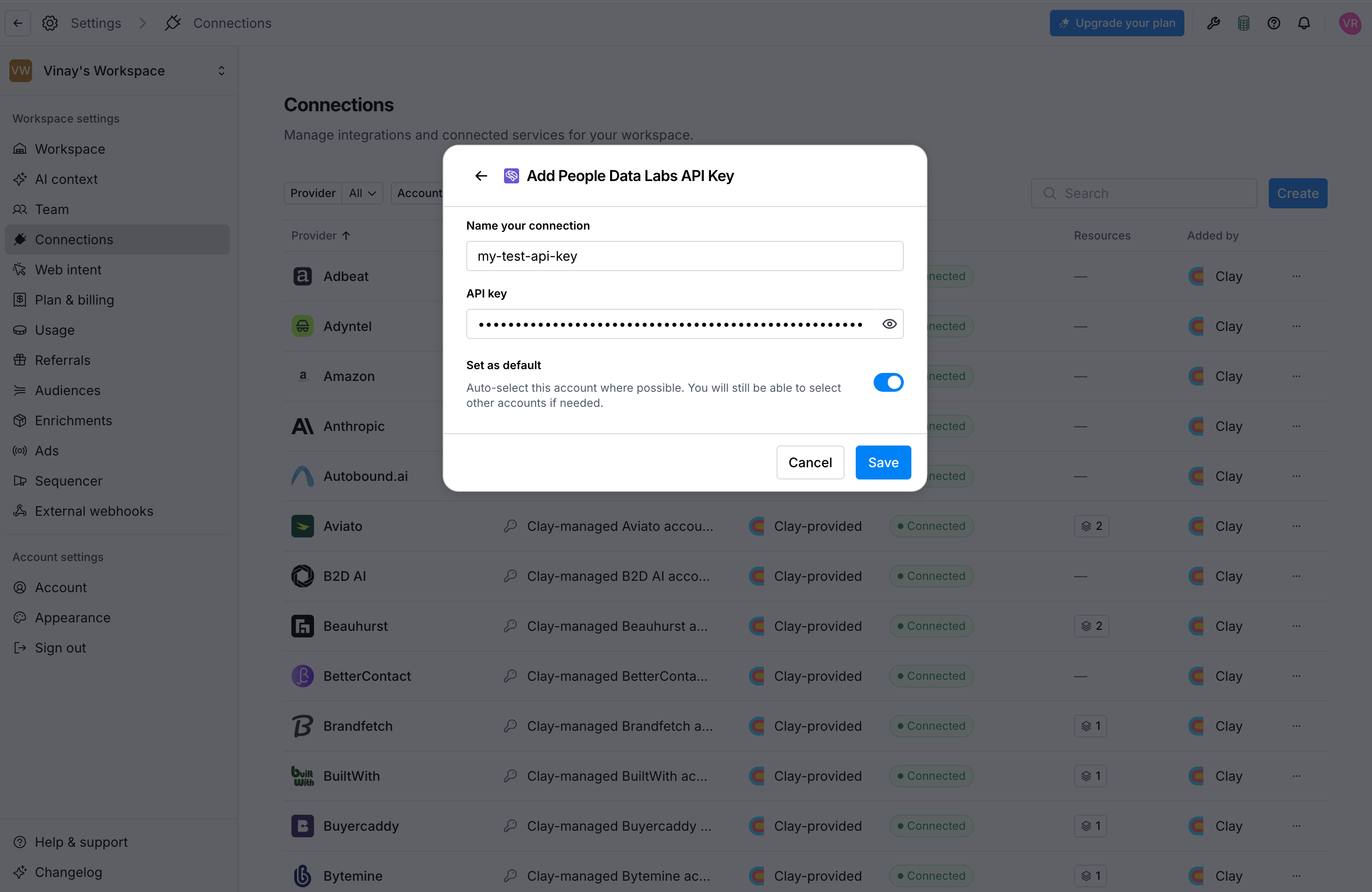
Task: Click the Amazon provider icon
Action: pos(303,376)
